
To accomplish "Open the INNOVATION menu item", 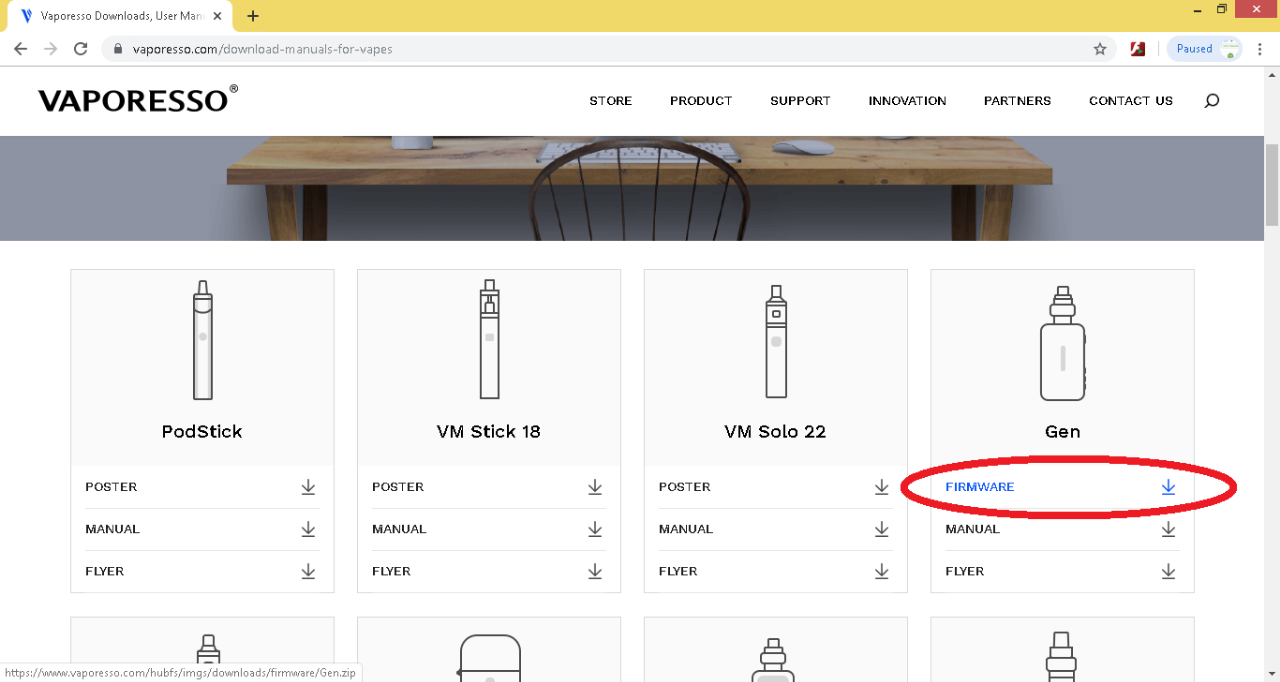I will 907,100.
